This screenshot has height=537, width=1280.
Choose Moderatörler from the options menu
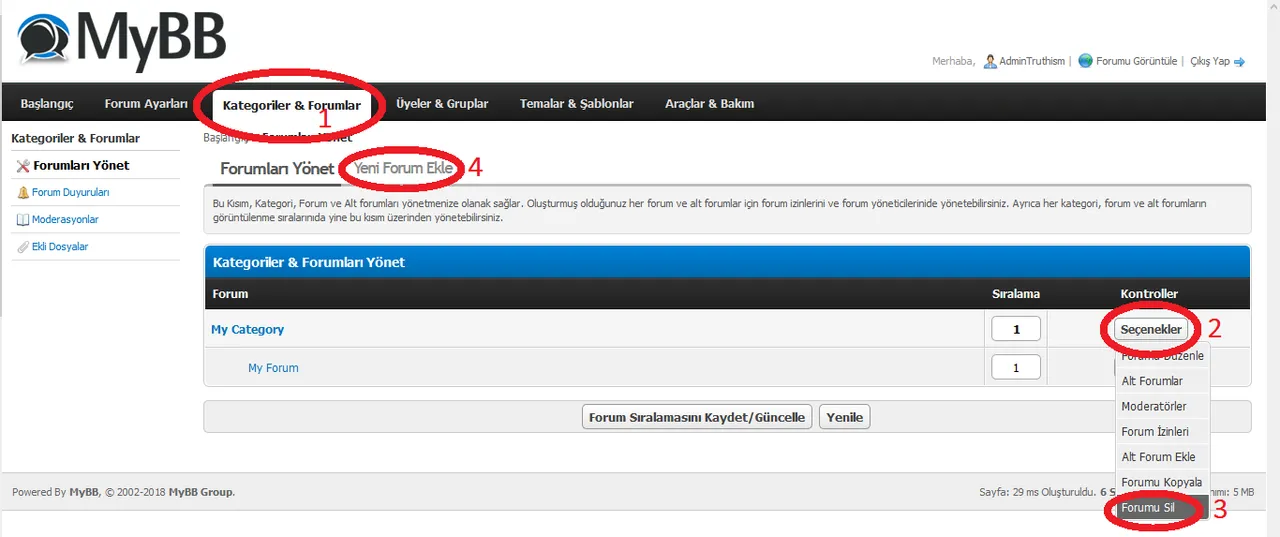1162,406
